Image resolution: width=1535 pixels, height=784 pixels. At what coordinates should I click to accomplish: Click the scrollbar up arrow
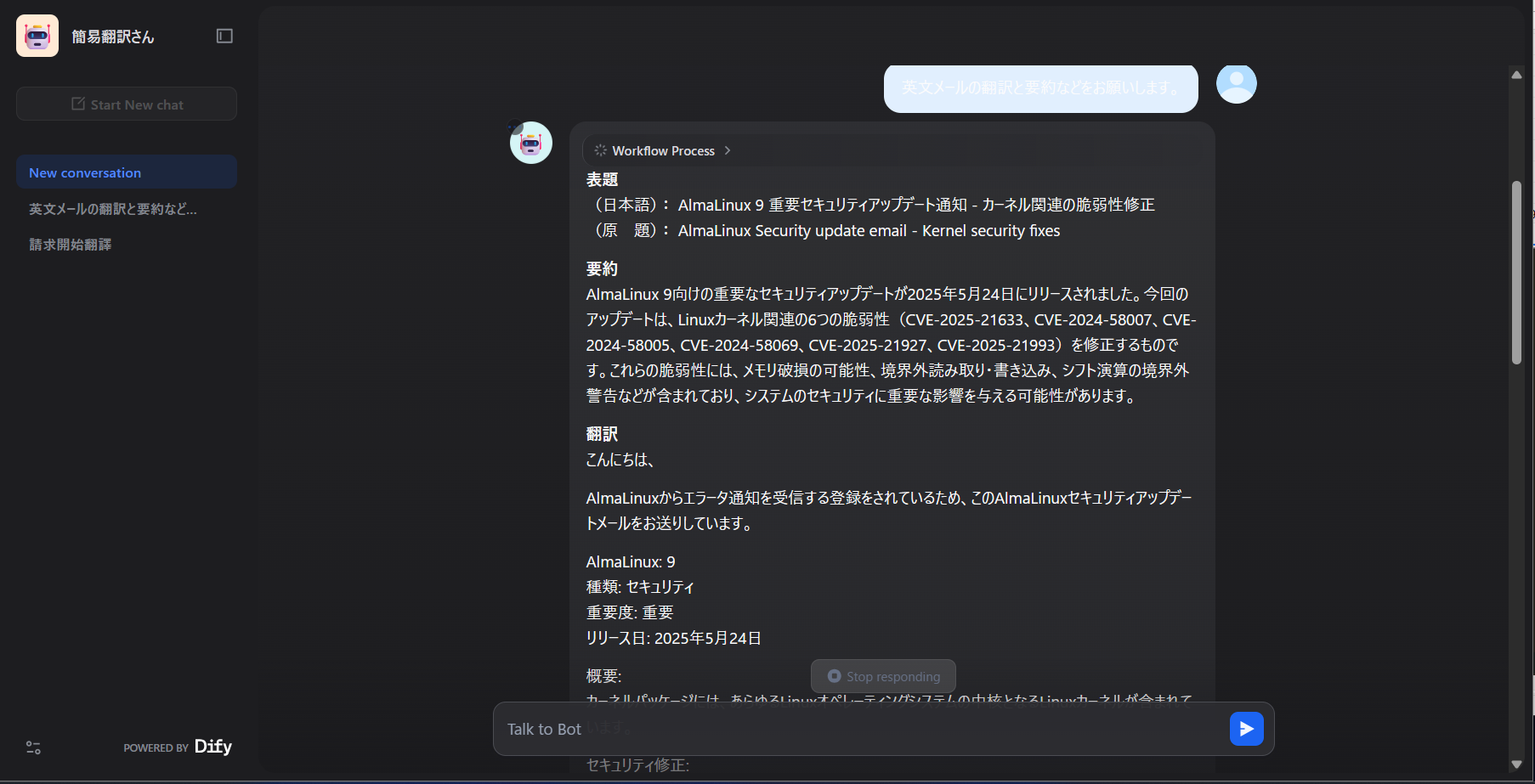pos(1516,75)
